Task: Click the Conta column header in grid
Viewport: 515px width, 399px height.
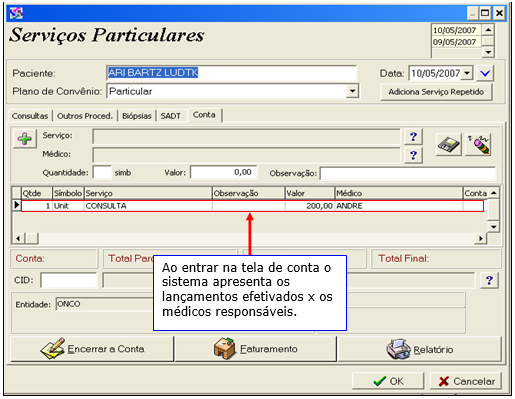Action: coord(476,193)
